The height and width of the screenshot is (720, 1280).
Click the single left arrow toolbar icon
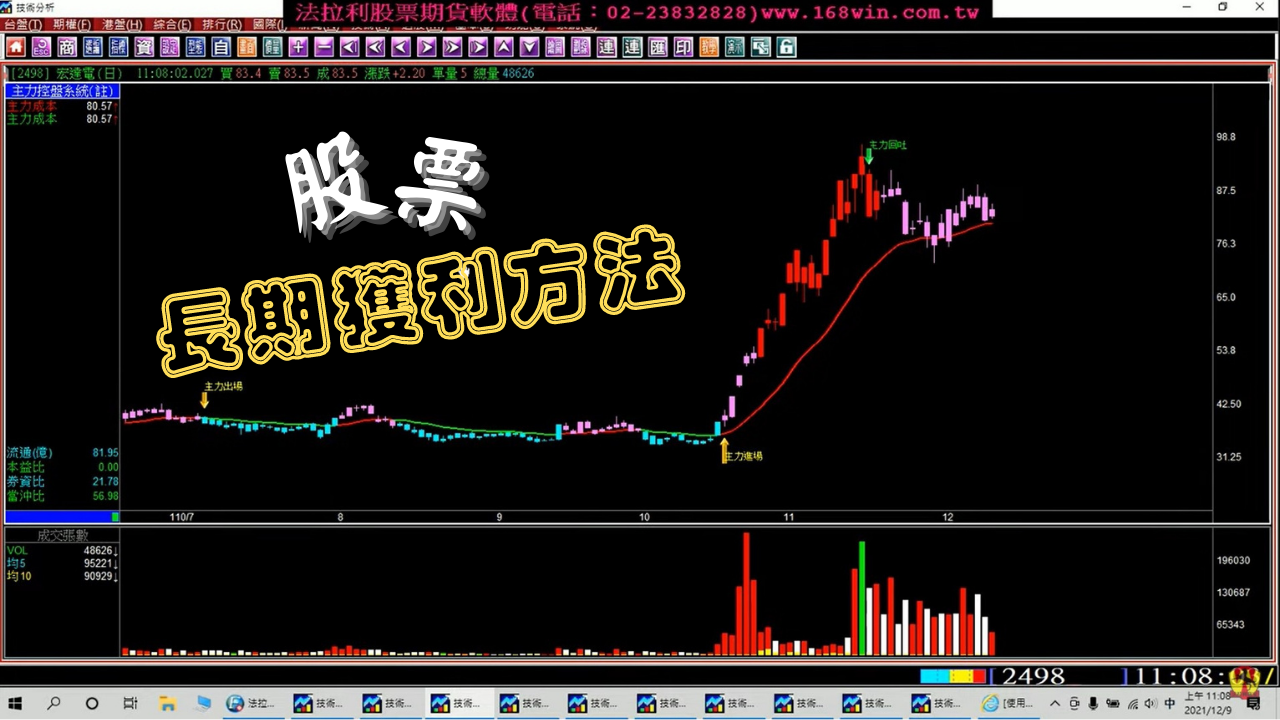click(x=402, y=47)
